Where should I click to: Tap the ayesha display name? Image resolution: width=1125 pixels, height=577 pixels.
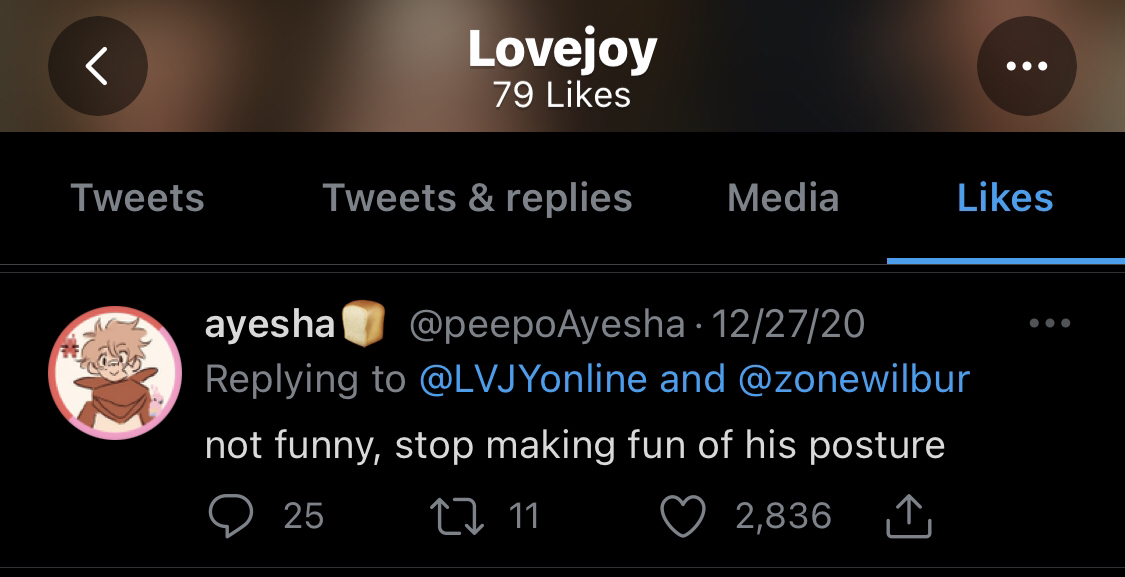(269, 324)
